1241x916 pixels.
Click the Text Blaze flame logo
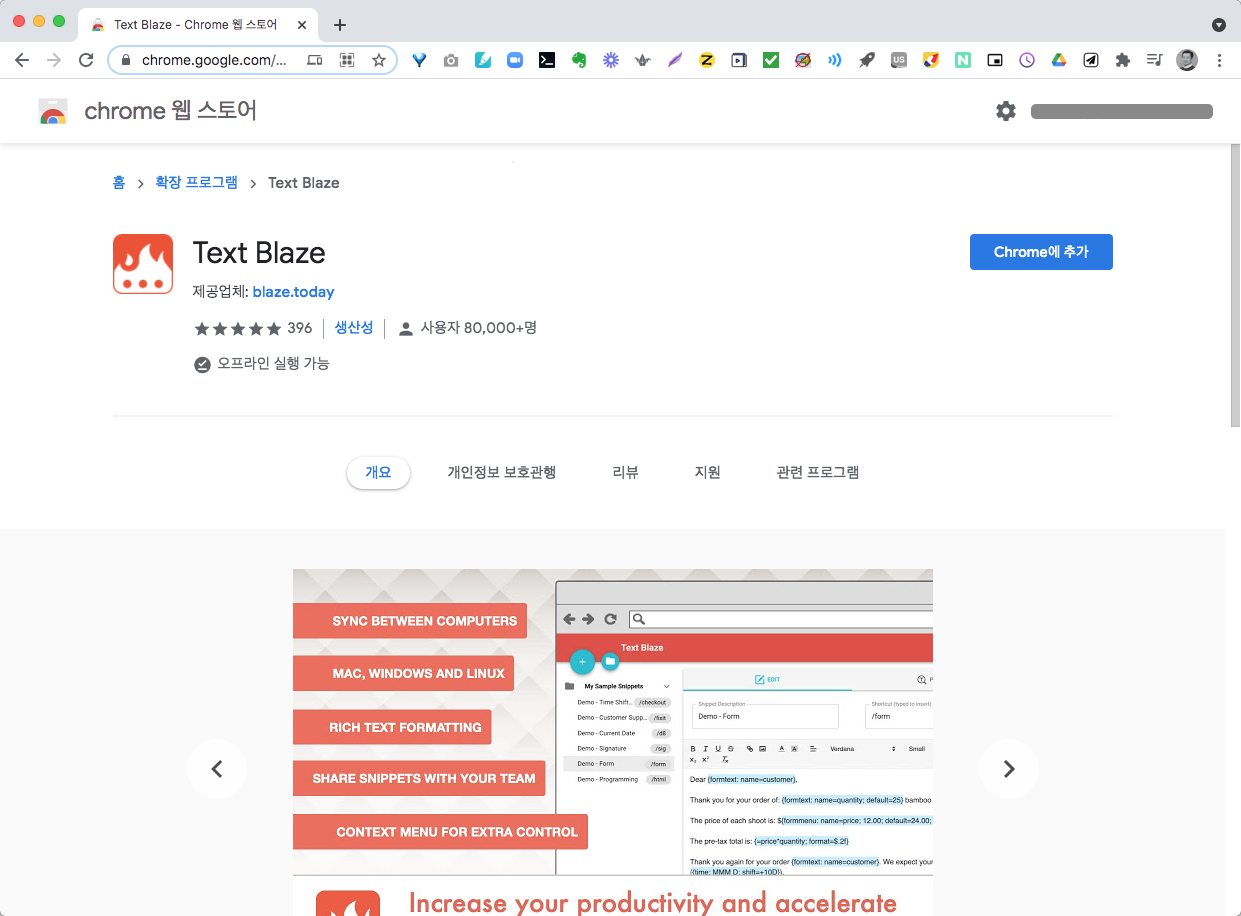pos(143,264)
